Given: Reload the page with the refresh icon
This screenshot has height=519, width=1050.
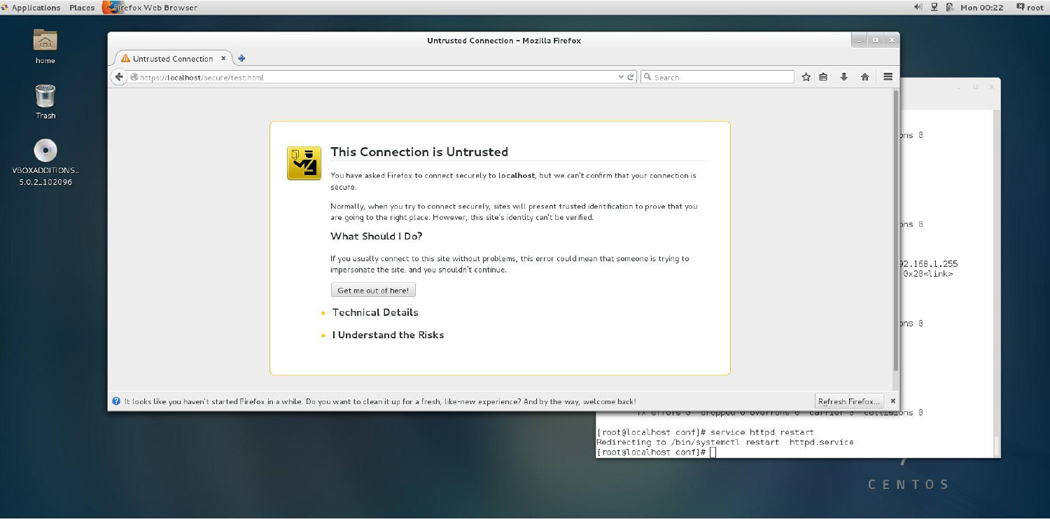Looking at the screenshot, I should (x=631, y=77).
